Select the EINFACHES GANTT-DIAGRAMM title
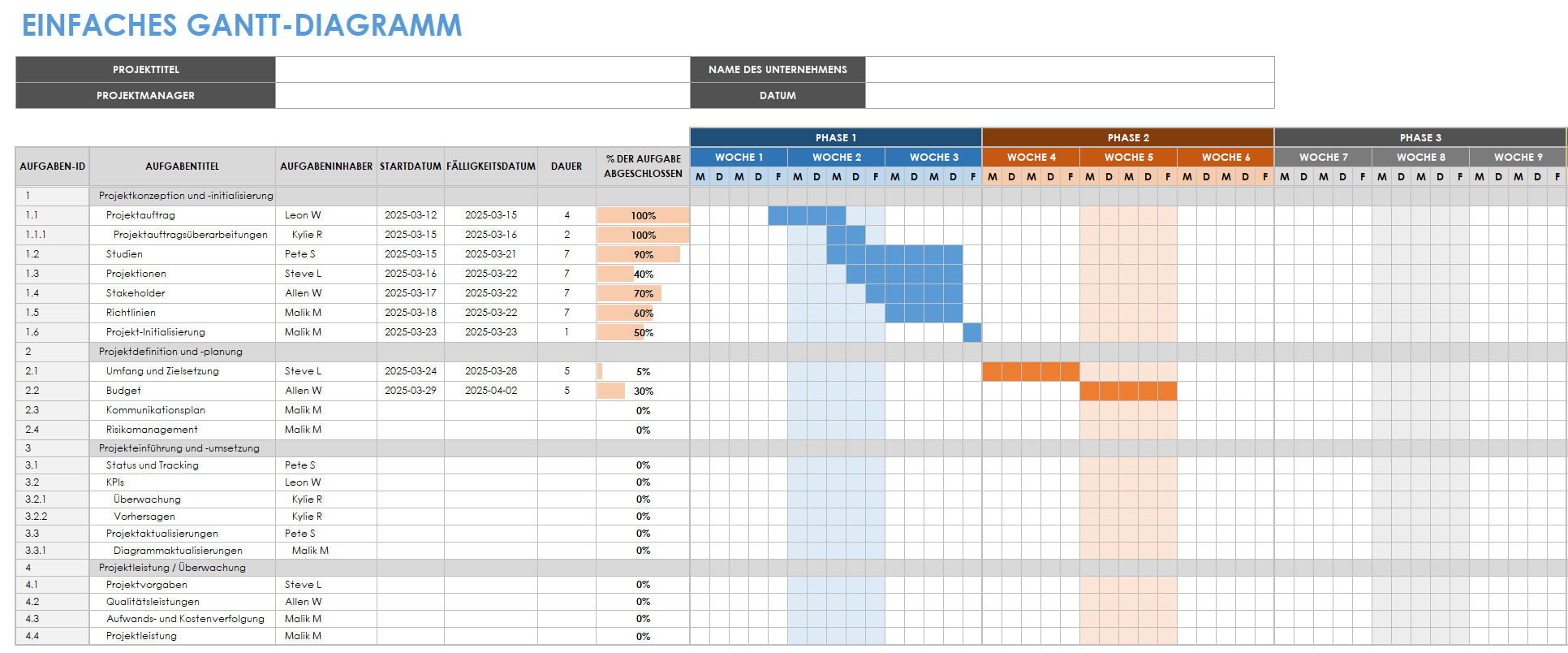Screen dimensions: 1568x653 (242, 25)
